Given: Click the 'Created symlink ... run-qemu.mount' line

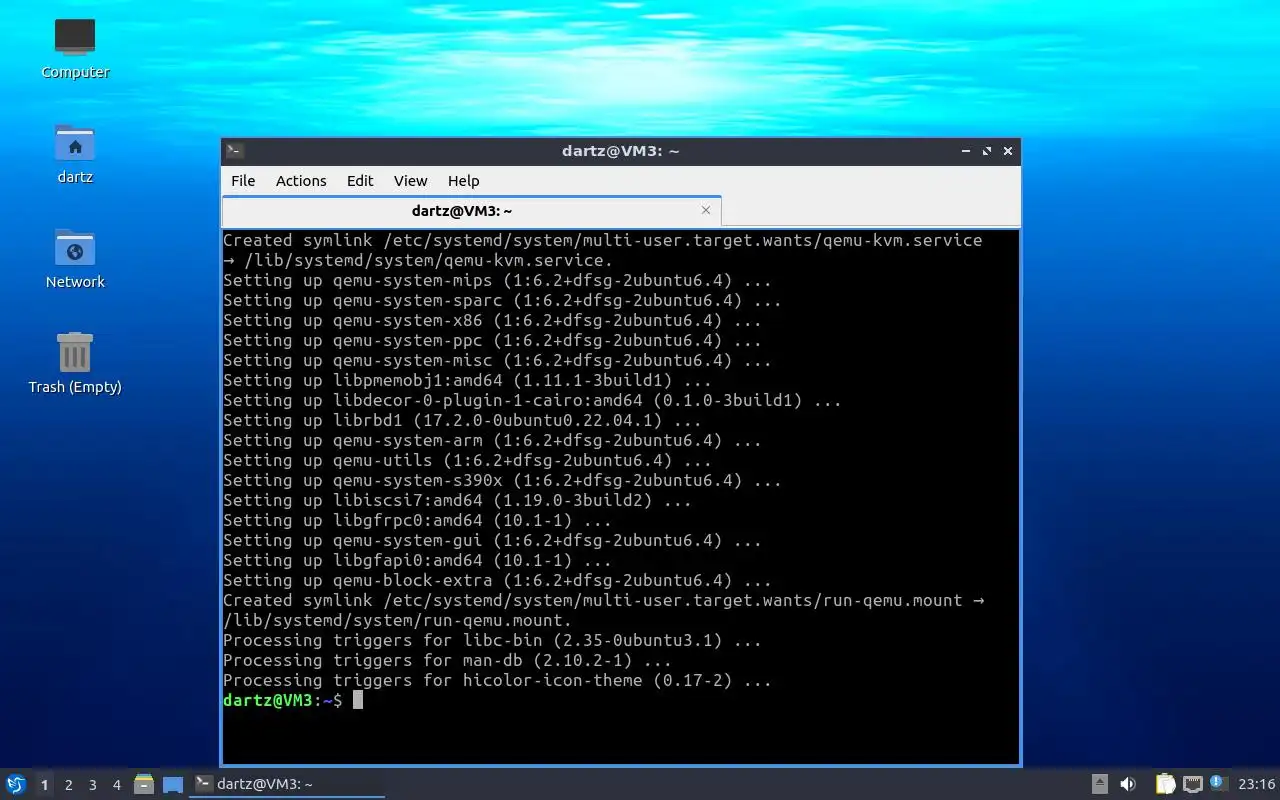Looking at the screenshot, I should click(604, 600).
